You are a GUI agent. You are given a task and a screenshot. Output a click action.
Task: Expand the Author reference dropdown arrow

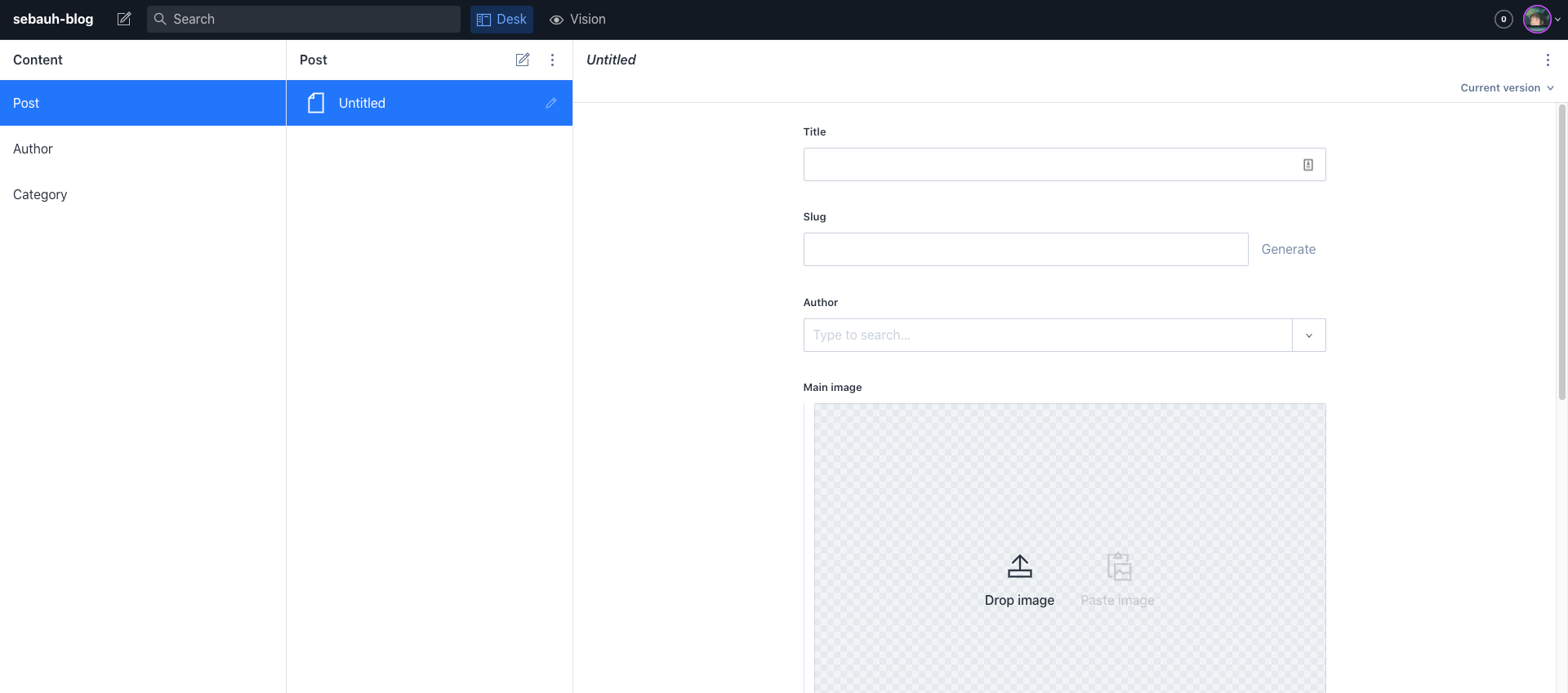[1308, 335]
